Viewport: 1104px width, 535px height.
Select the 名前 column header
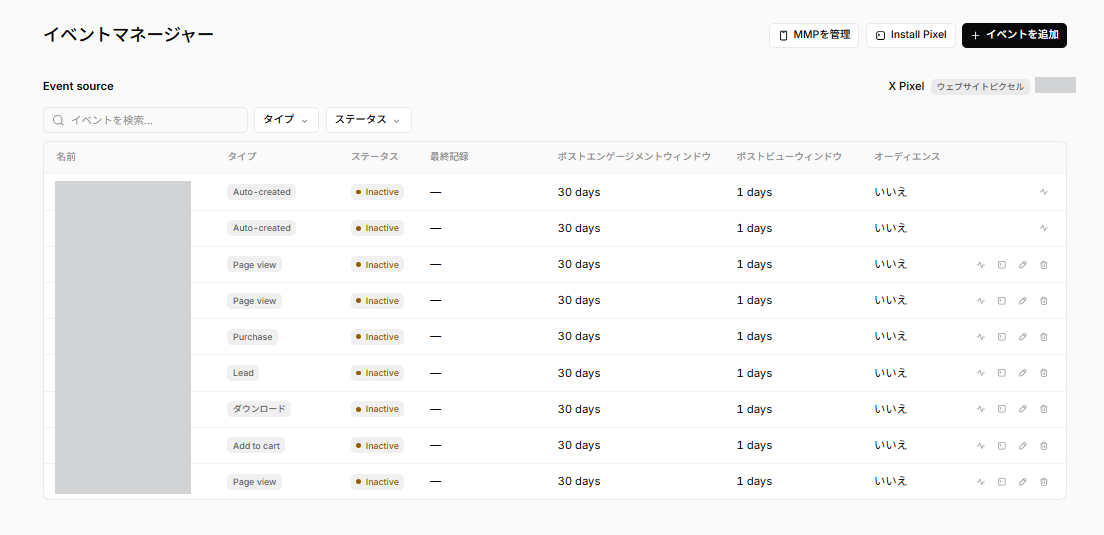66,157
